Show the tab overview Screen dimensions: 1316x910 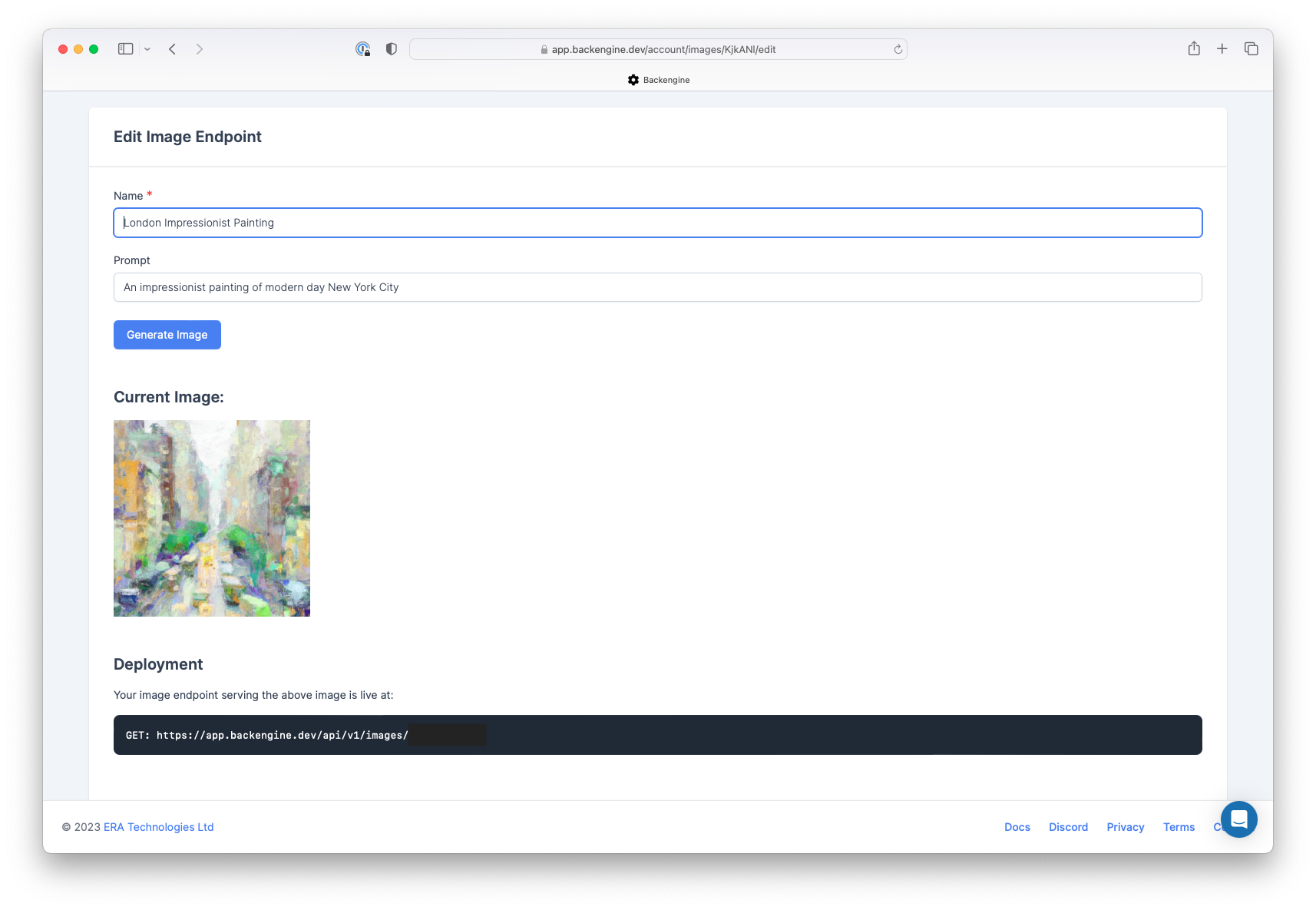click(1252, 49)
